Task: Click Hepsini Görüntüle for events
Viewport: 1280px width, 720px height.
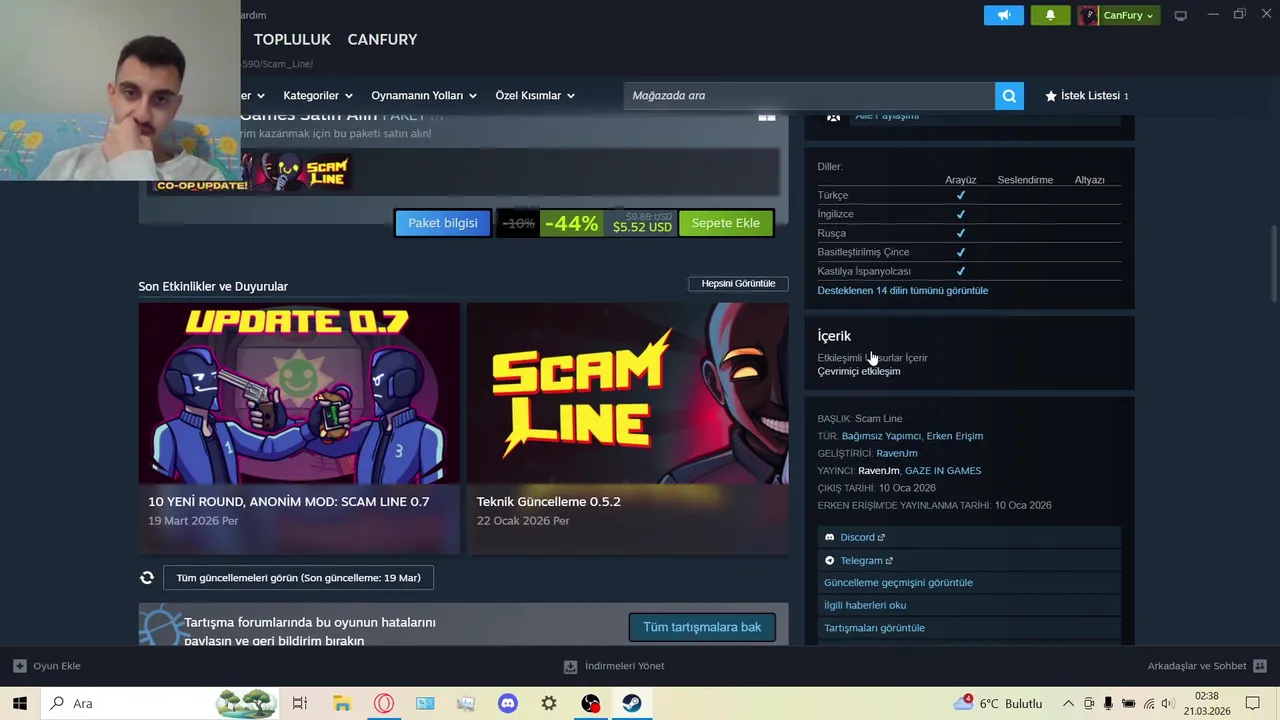Action: (x=738, y=283)
